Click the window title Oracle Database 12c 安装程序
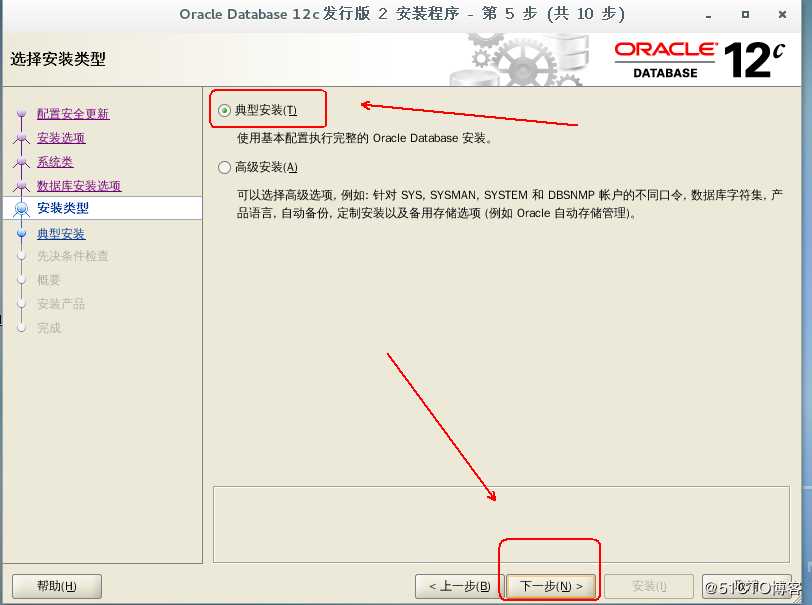 (402, 14)
